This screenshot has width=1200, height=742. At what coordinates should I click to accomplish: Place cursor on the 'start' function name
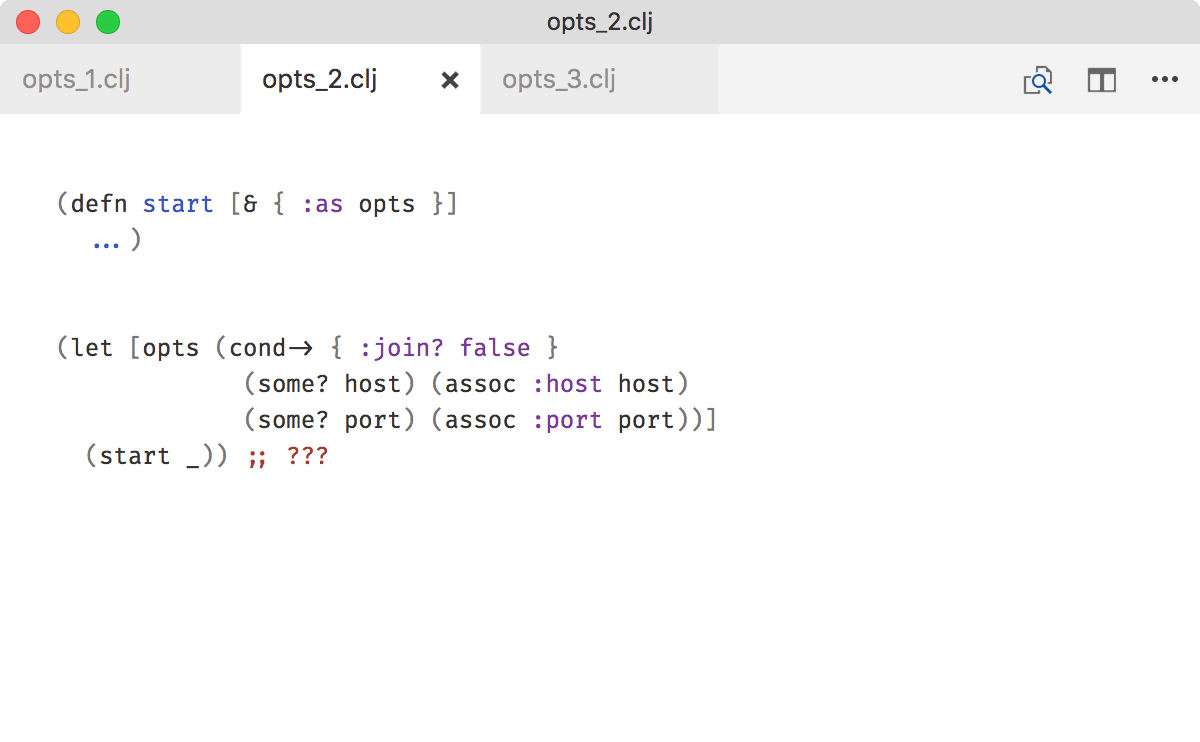[178, 204]
